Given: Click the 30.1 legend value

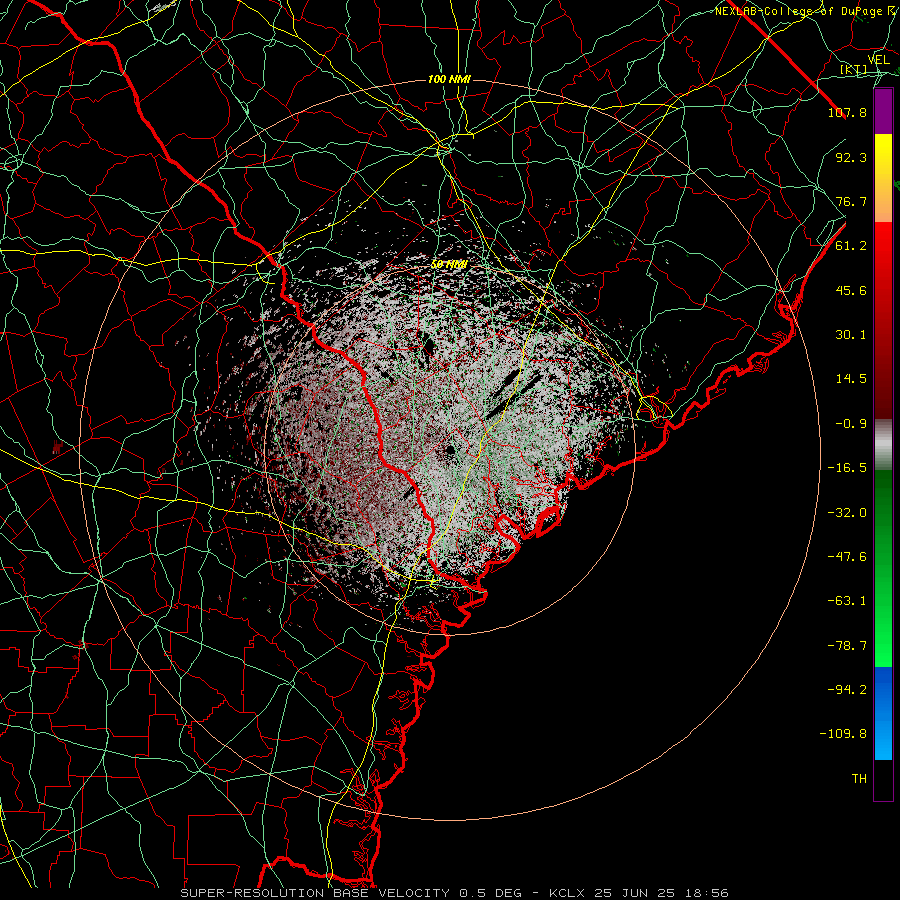Looking at the screenshot, I should [x=851, y=335].
